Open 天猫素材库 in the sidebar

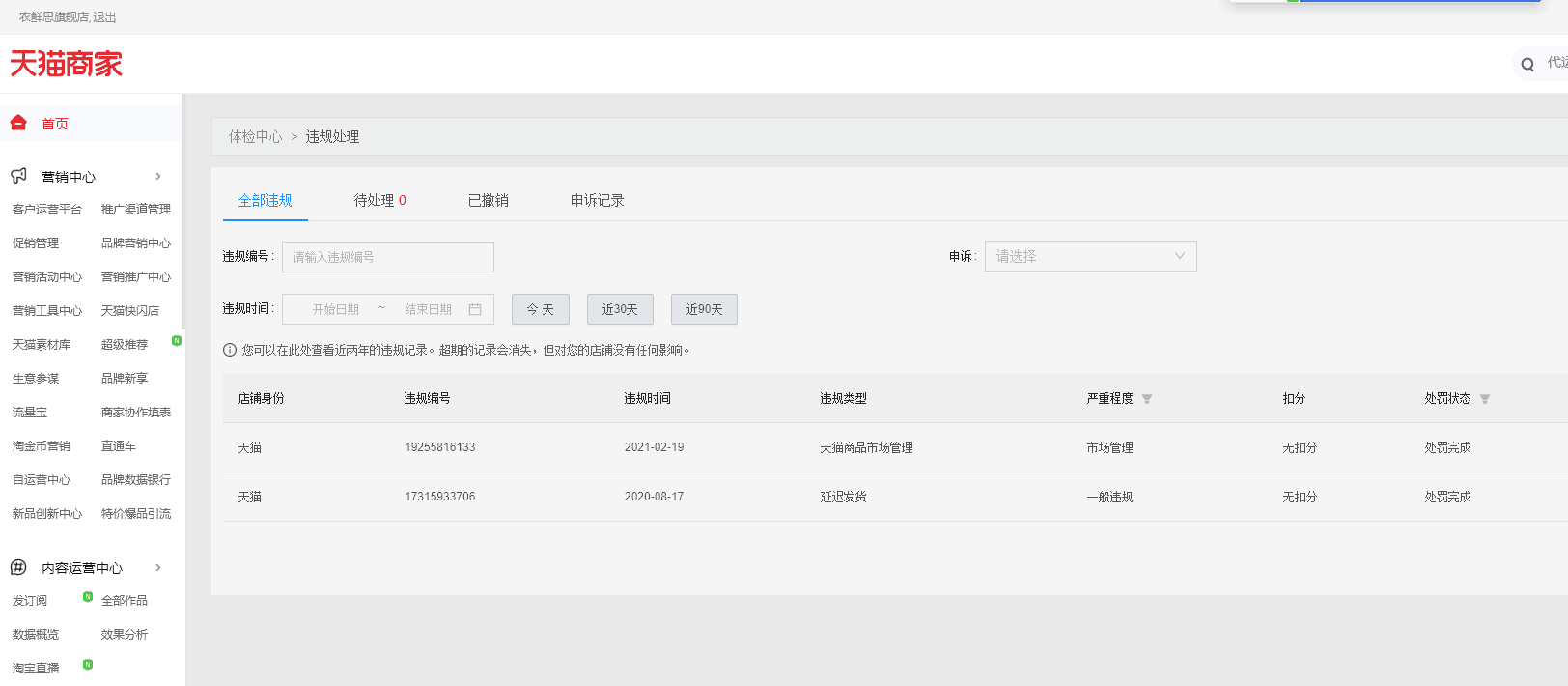(42, 344)
